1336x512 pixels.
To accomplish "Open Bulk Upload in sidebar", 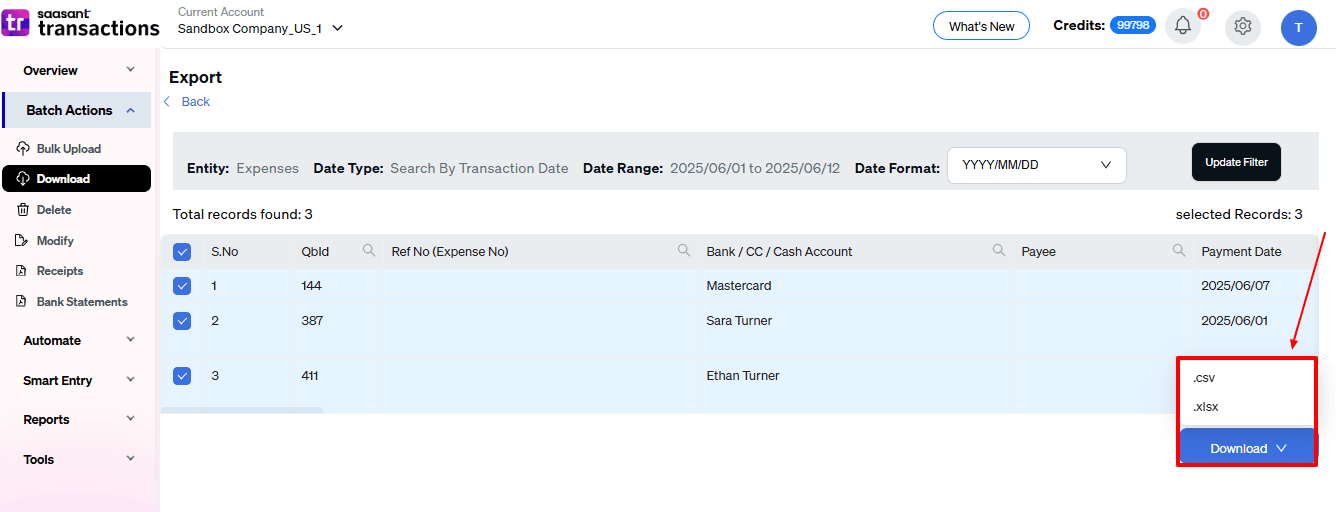I will 69,149.
